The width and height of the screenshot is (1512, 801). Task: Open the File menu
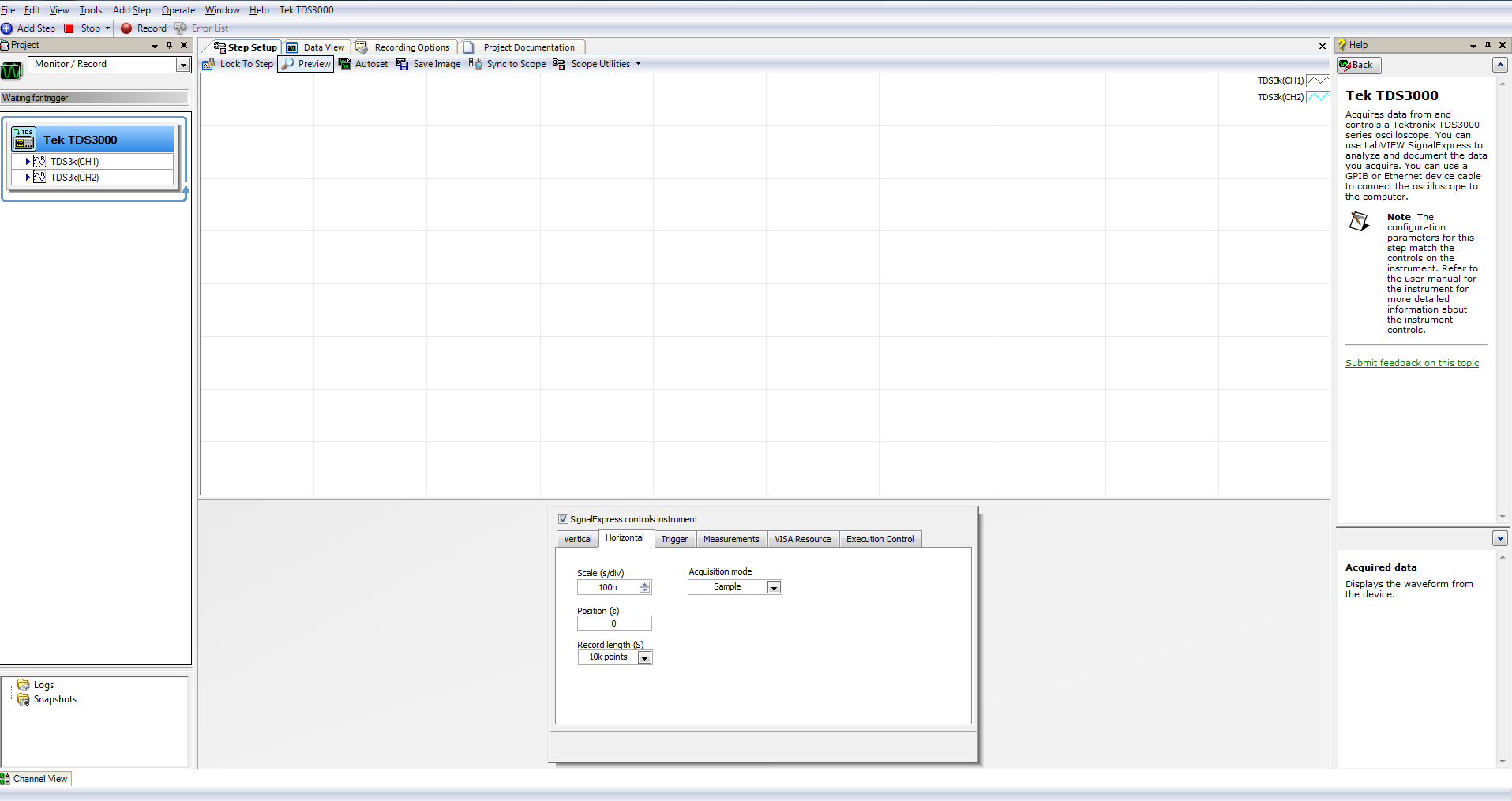[8, 10]
